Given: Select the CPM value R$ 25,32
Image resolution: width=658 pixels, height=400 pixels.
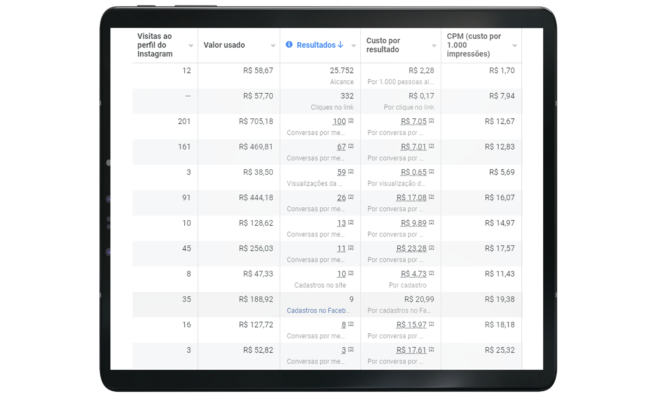Looking at the screenshot, I should coord(500,350).
